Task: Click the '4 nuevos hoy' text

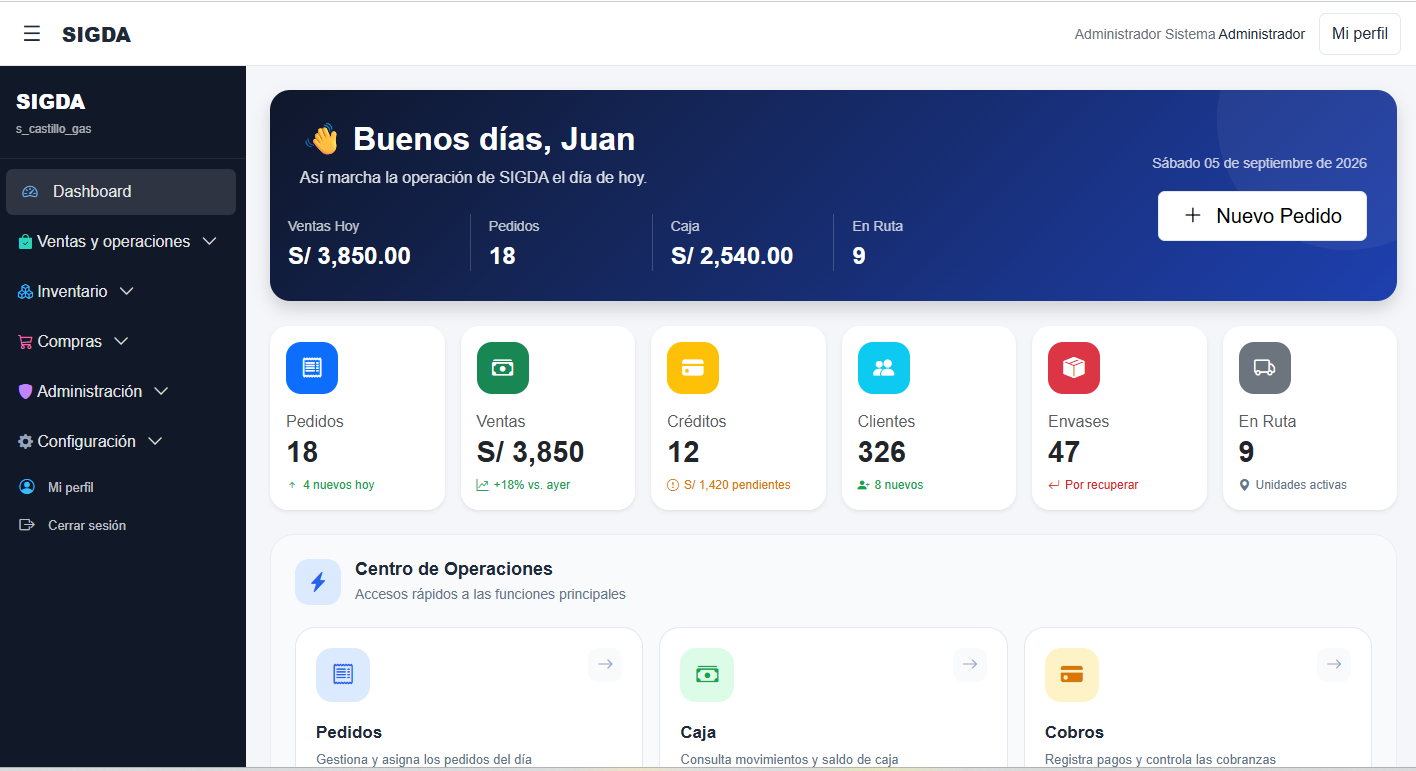Action: point(339,485)
